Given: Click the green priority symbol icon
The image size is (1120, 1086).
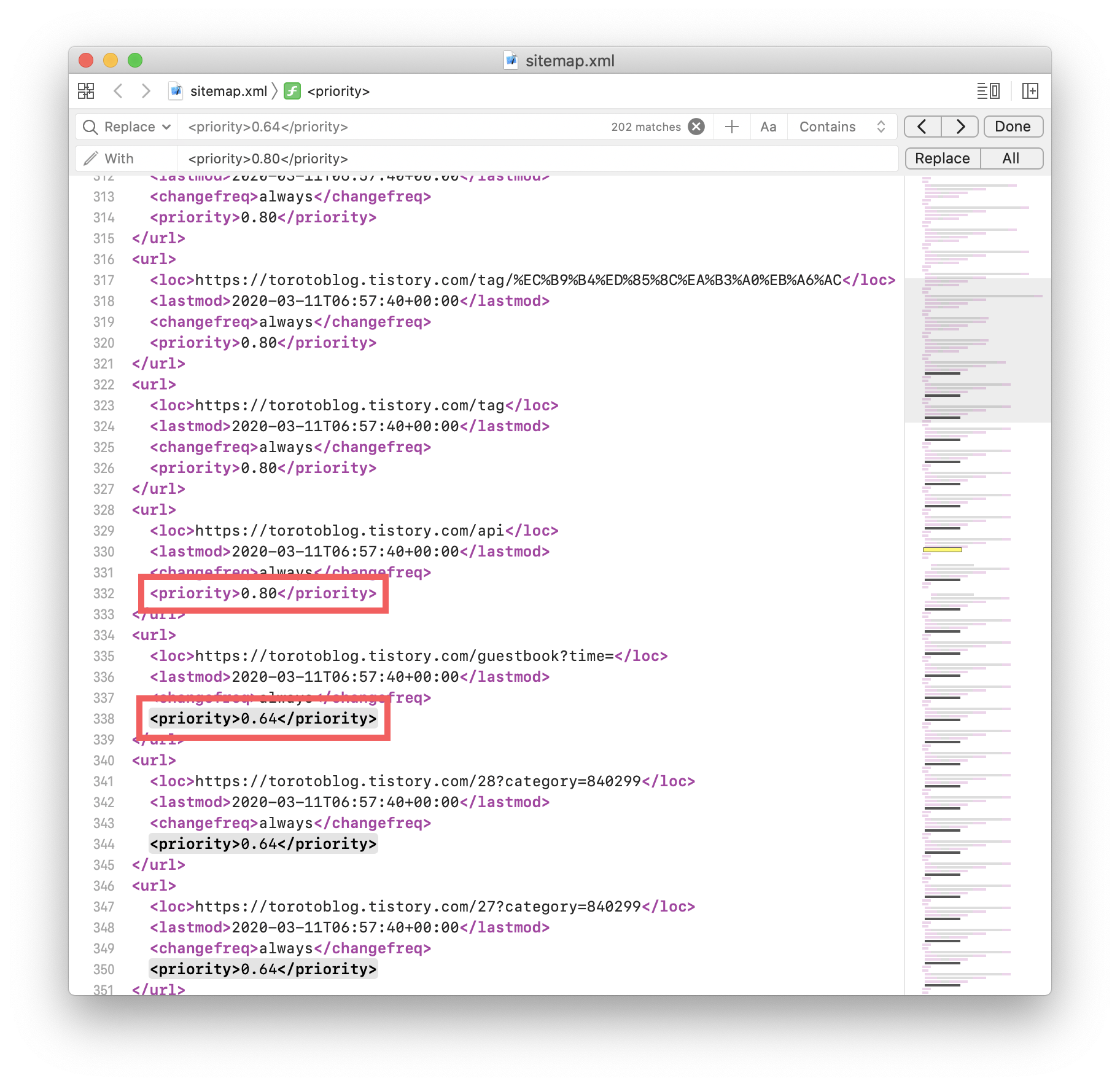Looking at the screenshot, I should point(292,91).
